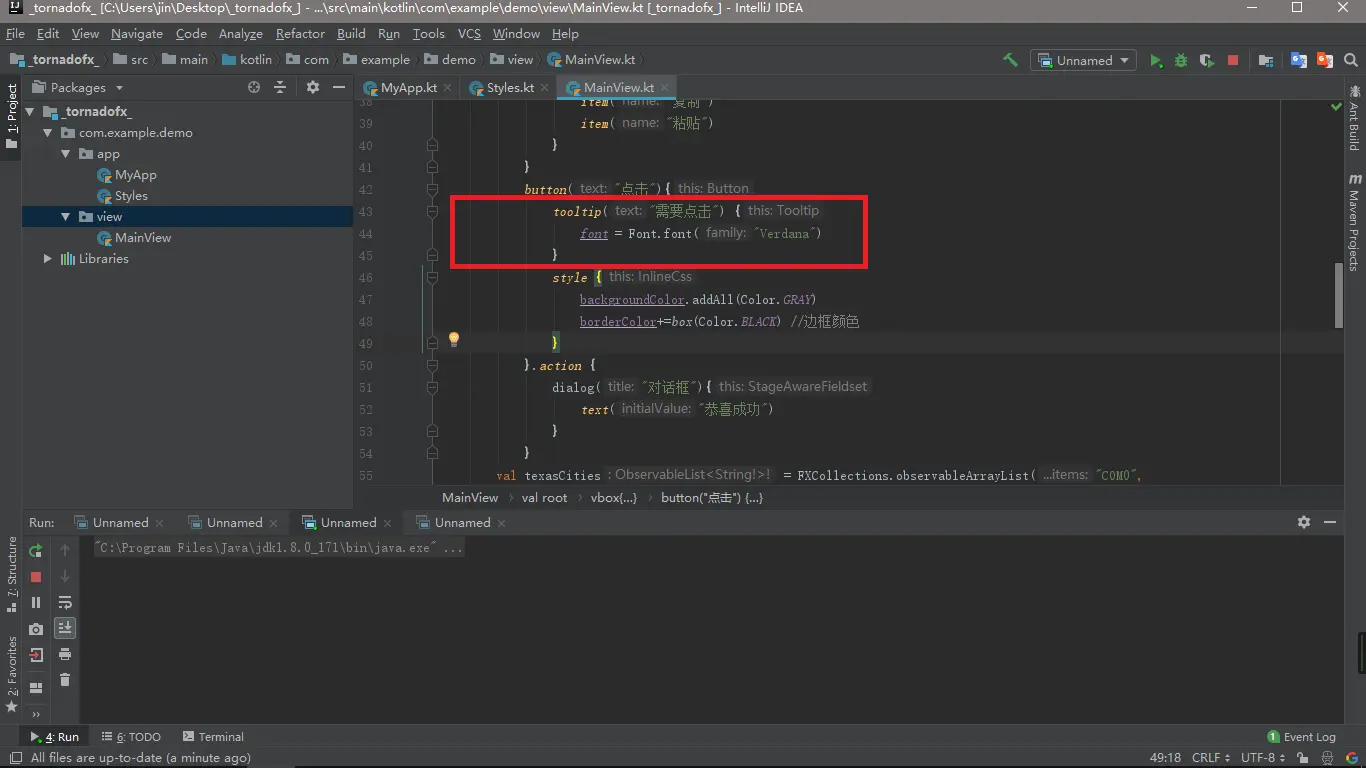
Task: Fold the code block at line 42
Action: 432,188
